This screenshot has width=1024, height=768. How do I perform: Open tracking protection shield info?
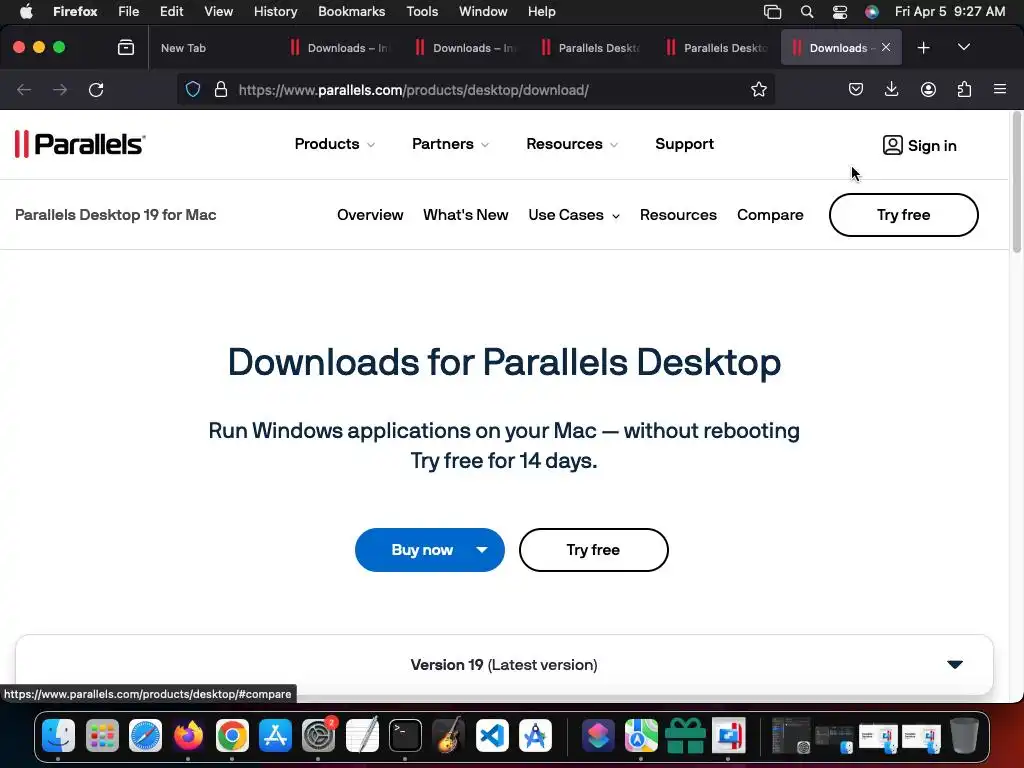tap(193, 89)
